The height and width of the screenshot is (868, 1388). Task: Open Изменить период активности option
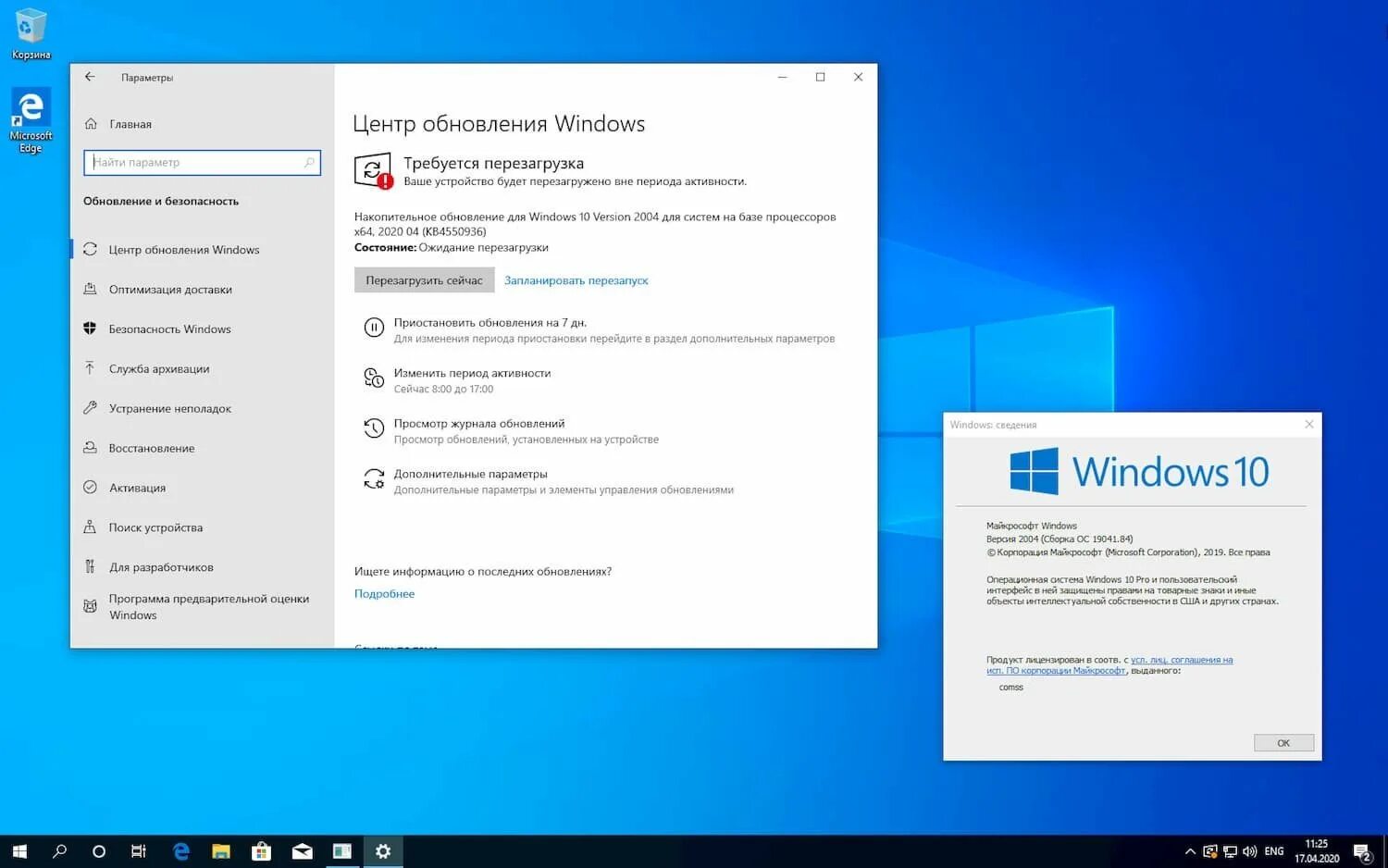[472, 374]
